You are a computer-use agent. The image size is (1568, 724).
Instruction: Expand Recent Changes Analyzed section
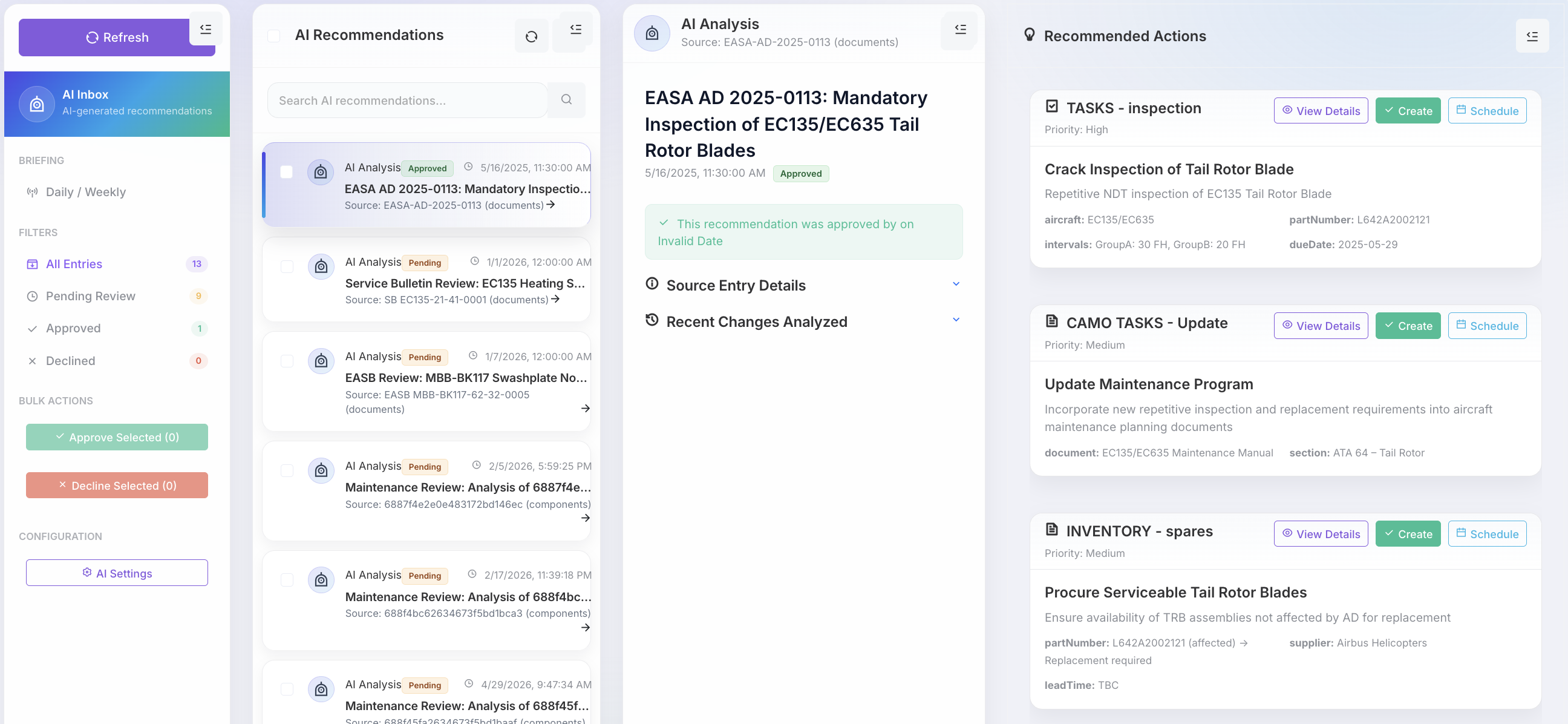[803, 321]
